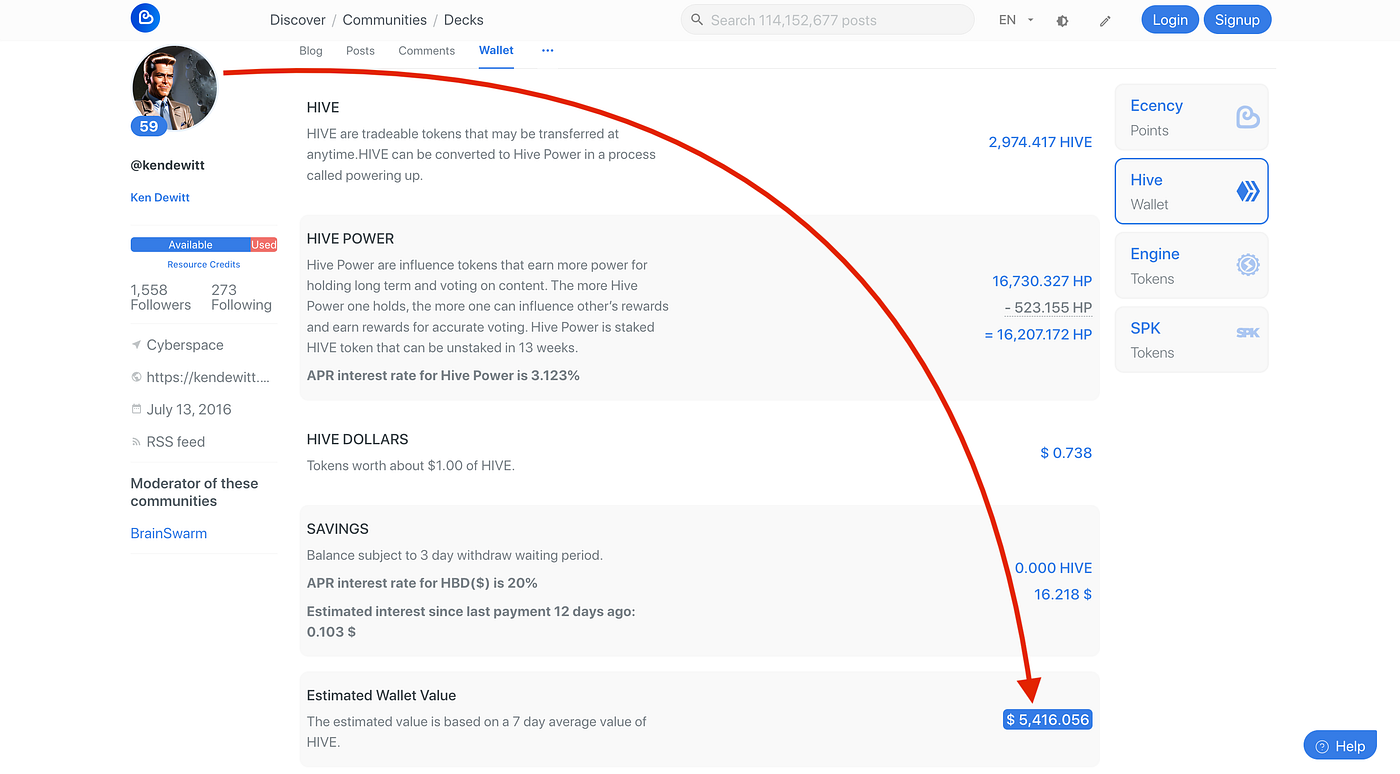Screen dimensions: 1400x774
Task: Open the Ecency logo home icon
Action: pyautogui.click(x=145, y=18)
